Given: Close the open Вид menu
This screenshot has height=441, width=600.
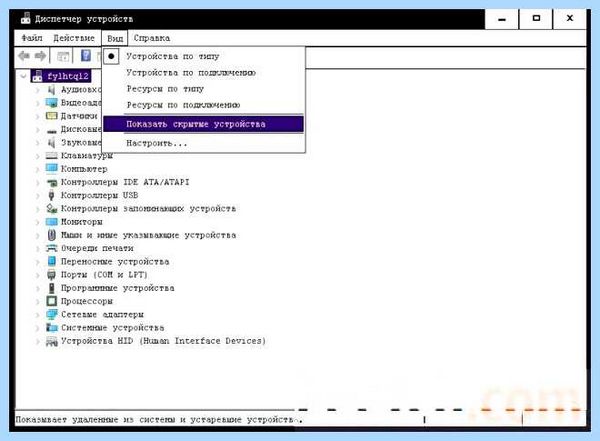Looking at the screenshot, I should pos(115,38).
